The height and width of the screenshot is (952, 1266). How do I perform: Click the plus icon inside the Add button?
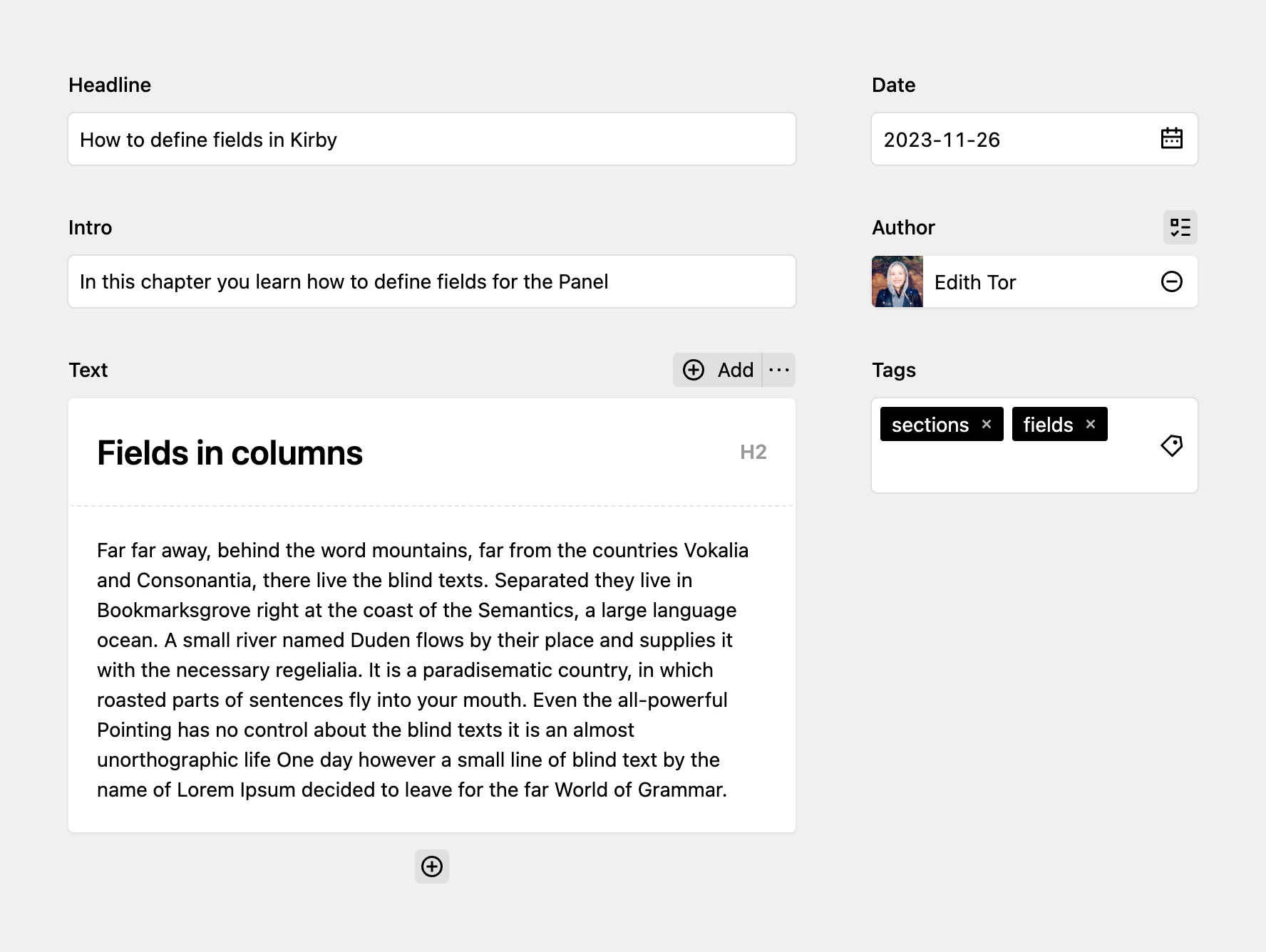692,370
